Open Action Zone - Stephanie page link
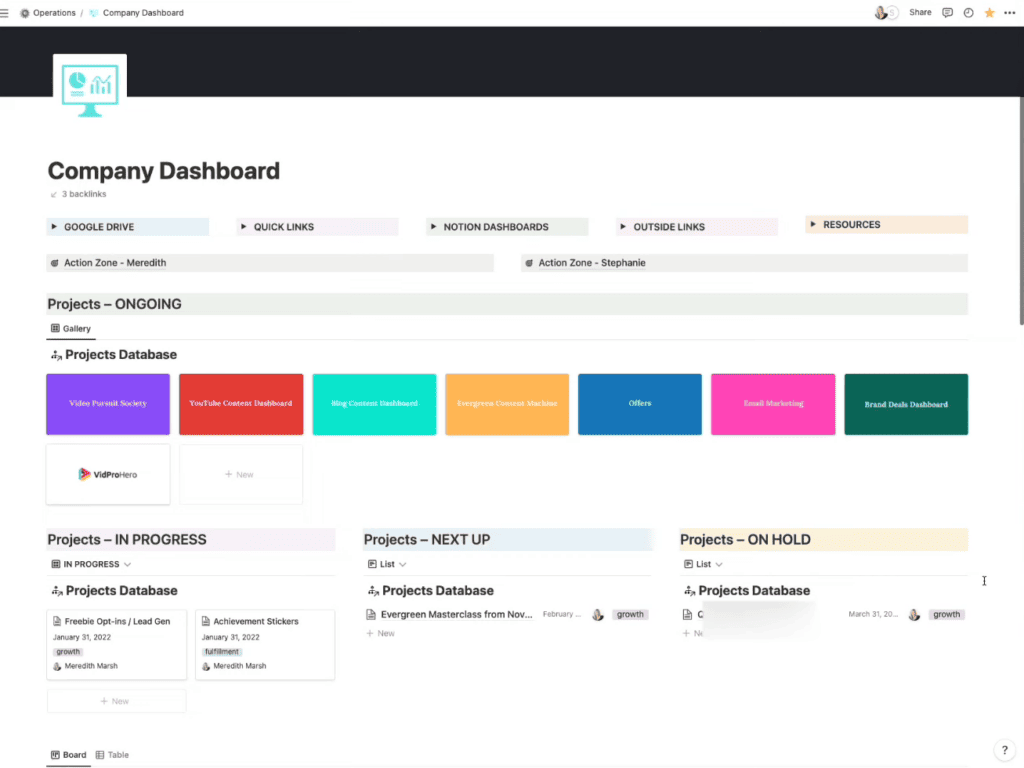The height and width of the screenshot is (768, 1024). (x=592, y=263)
